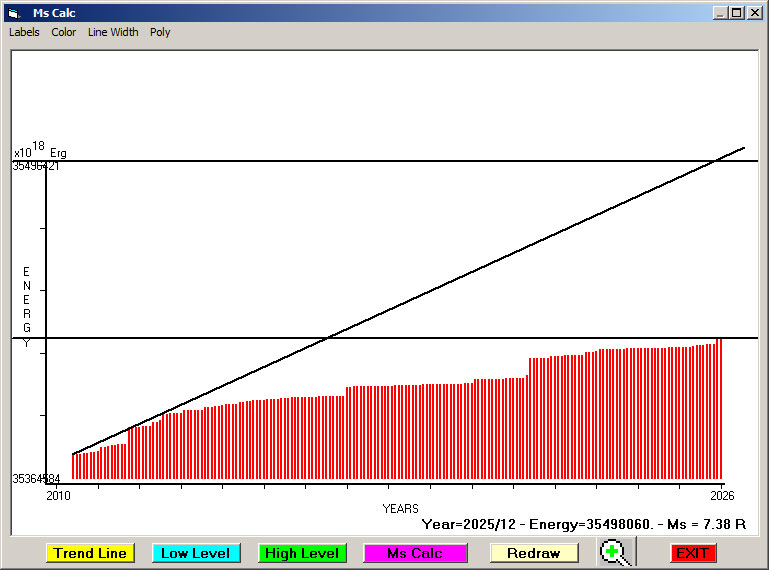Click the Redraw button
Viewport: 769px width, 570px height.
coord(534,553)
